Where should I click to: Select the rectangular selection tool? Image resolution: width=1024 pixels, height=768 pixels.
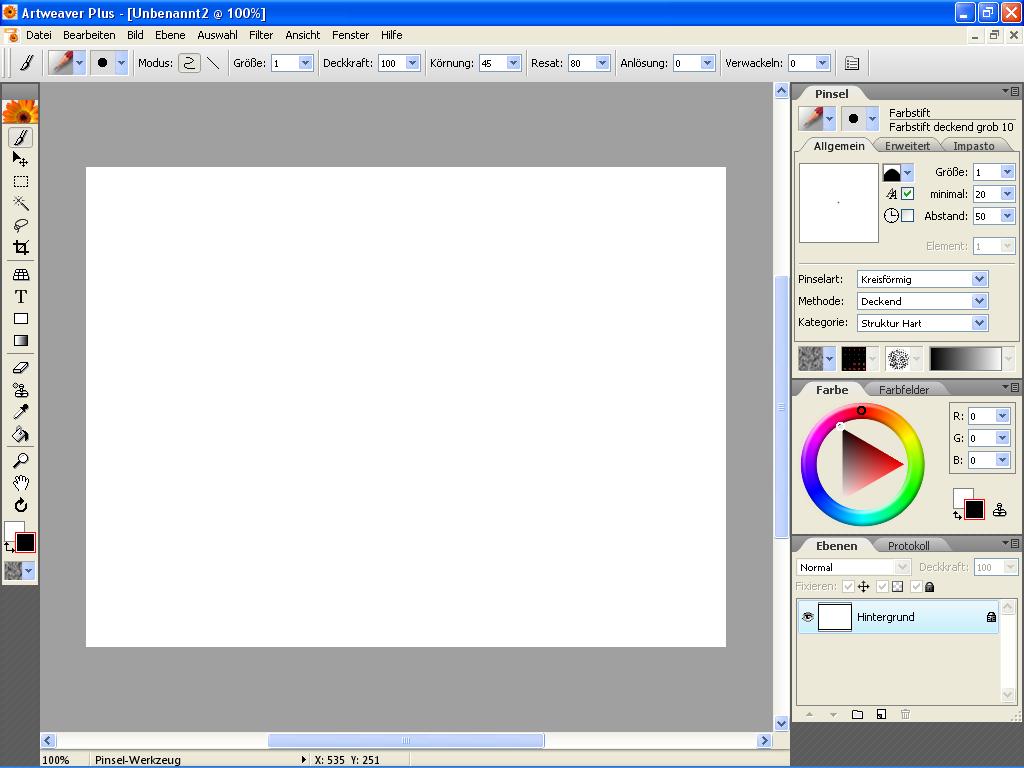click(21, 182)
